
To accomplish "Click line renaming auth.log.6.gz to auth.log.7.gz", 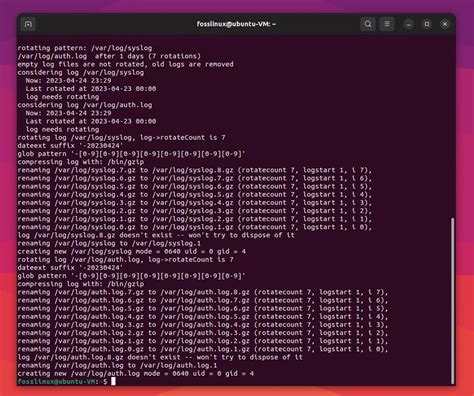I will click(203, 300).
